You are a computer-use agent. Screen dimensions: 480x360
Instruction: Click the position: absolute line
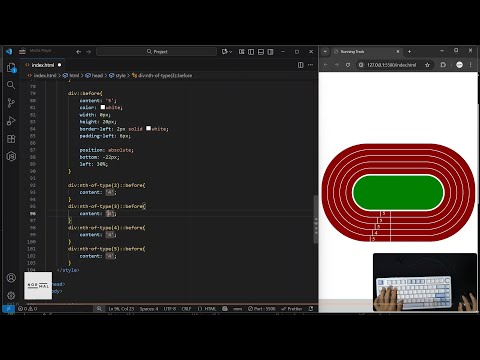[x=106, y=150]
